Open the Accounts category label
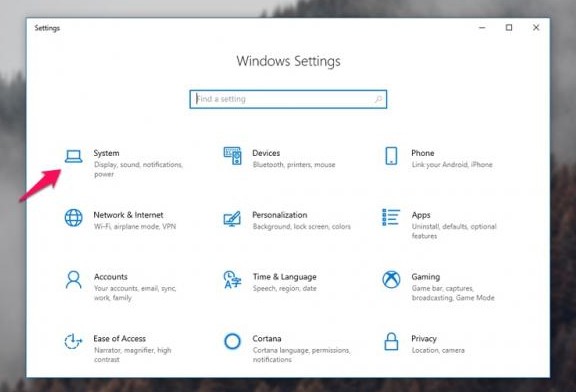This screenshot has height=392, width=576. [111, 277]
